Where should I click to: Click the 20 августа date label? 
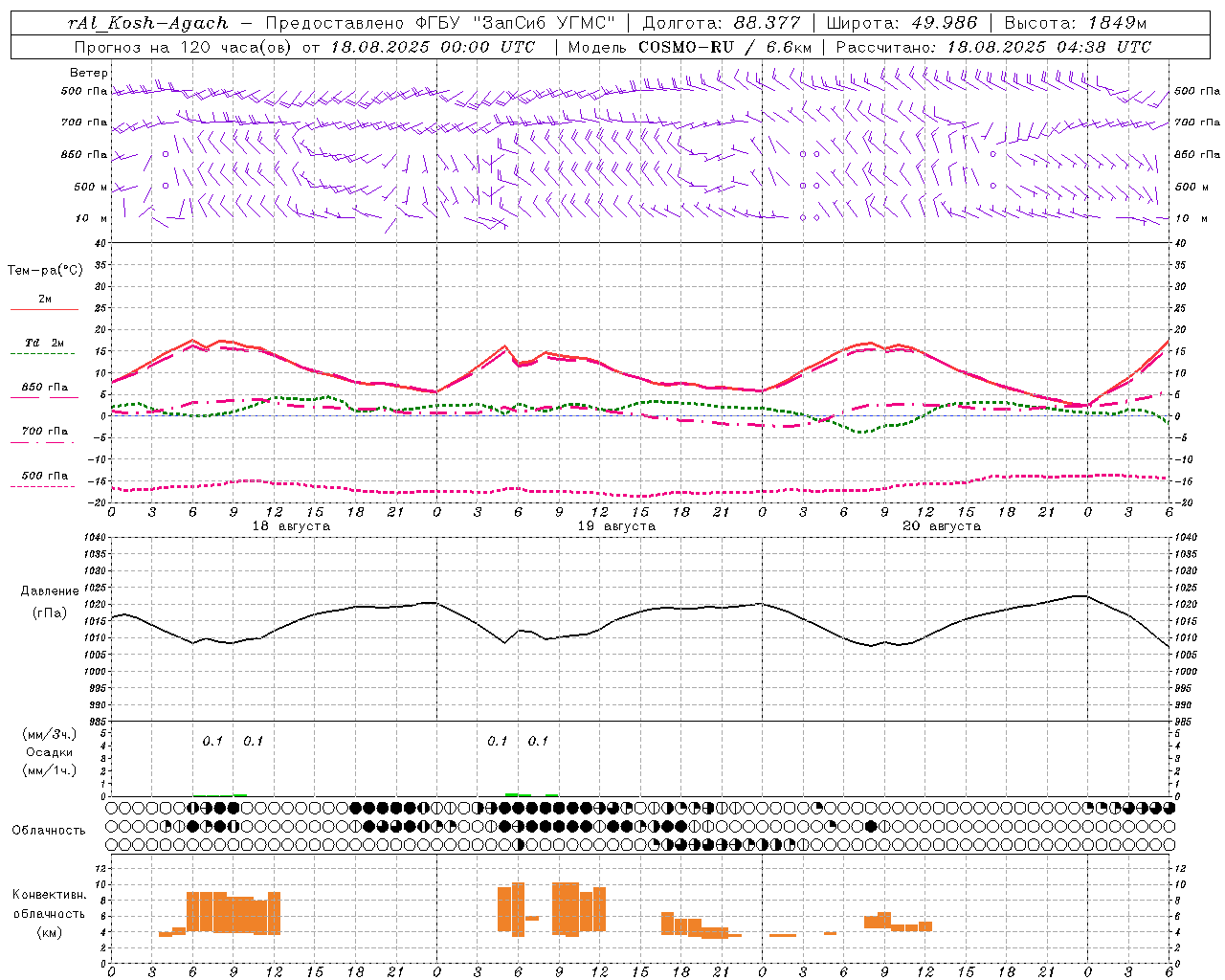coord(942,526)
